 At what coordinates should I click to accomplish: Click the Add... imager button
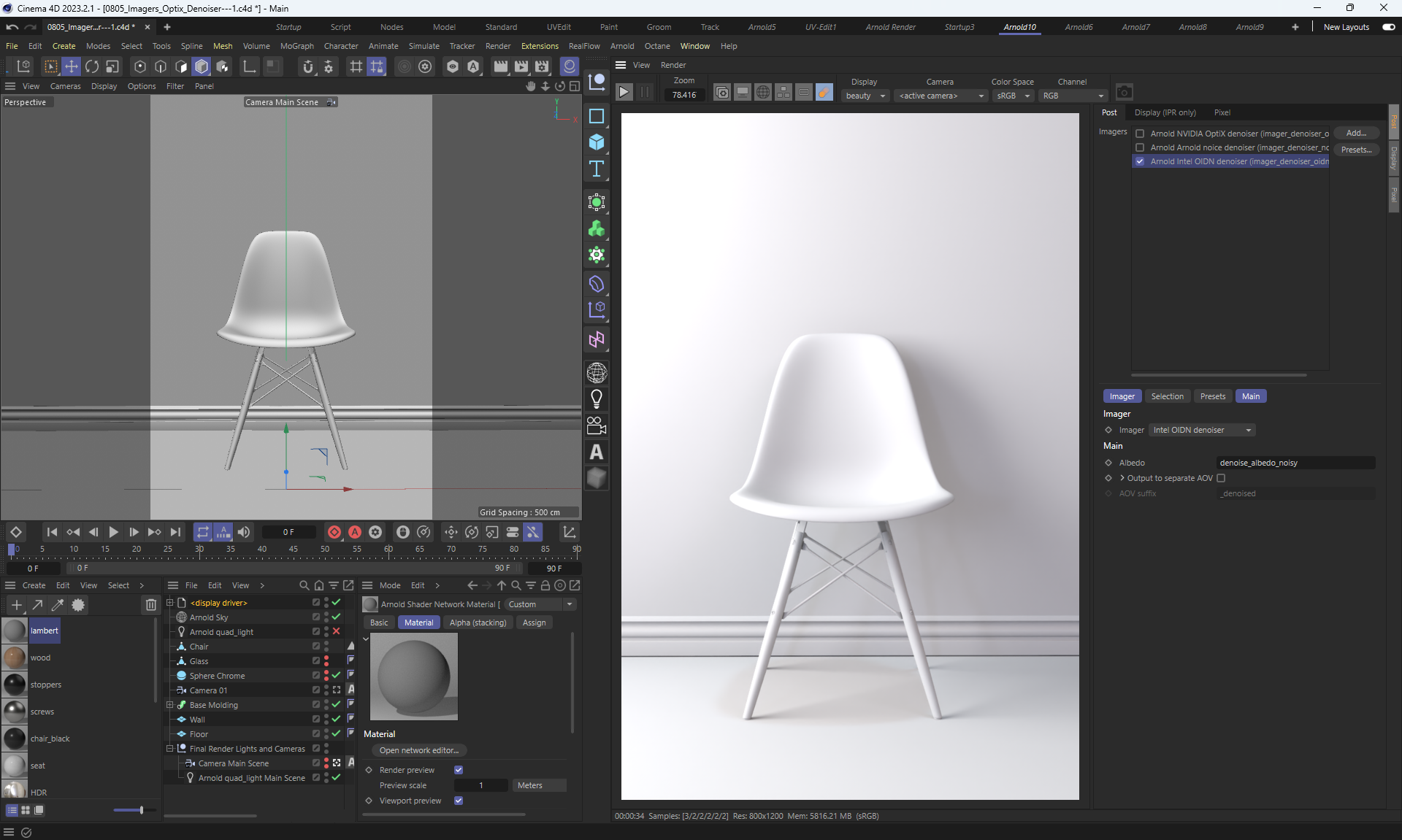click(x=1356, y=133)
